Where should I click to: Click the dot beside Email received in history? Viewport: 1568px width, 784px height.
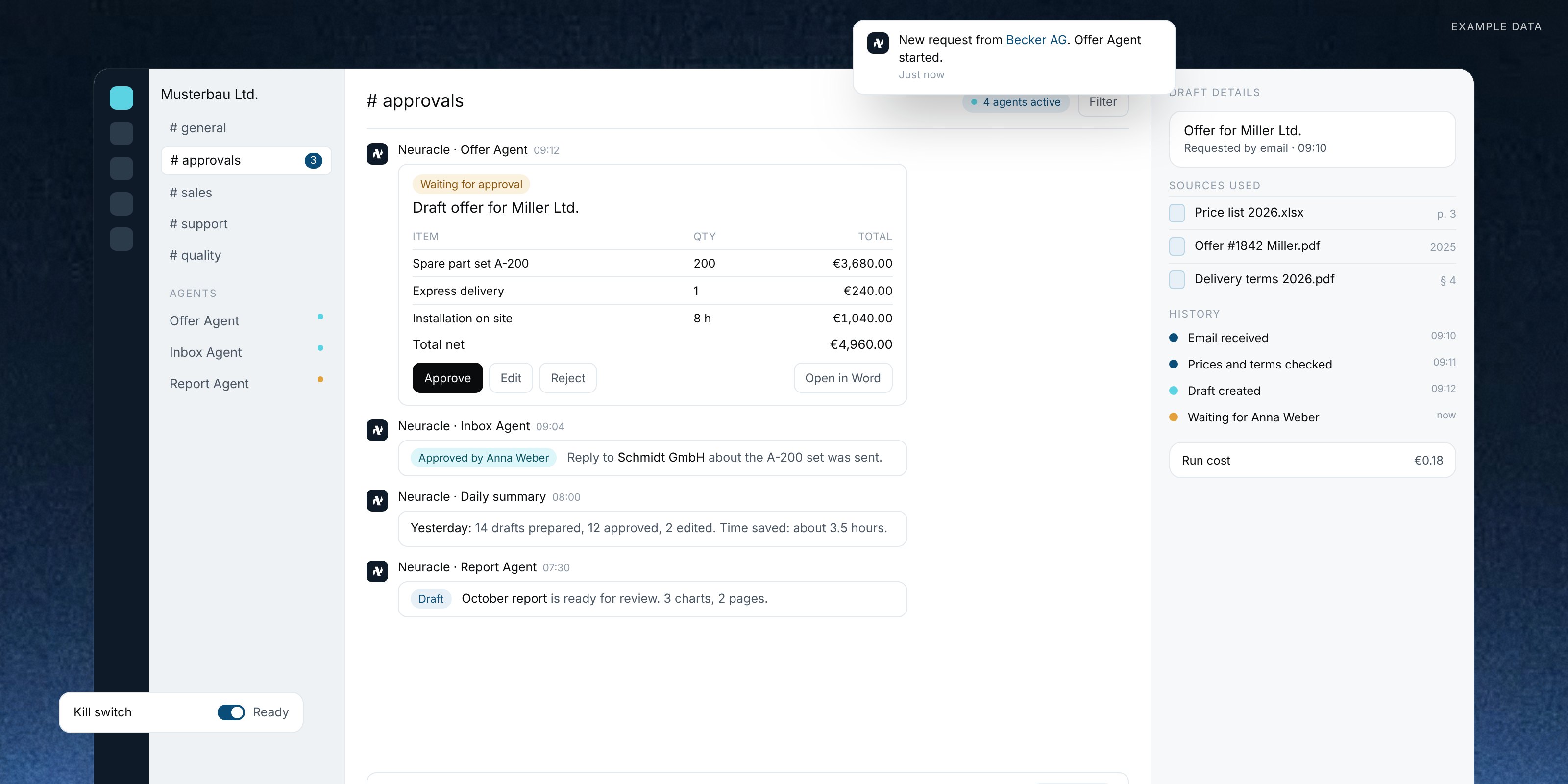pyautogui.click(x=1174, y=338)
